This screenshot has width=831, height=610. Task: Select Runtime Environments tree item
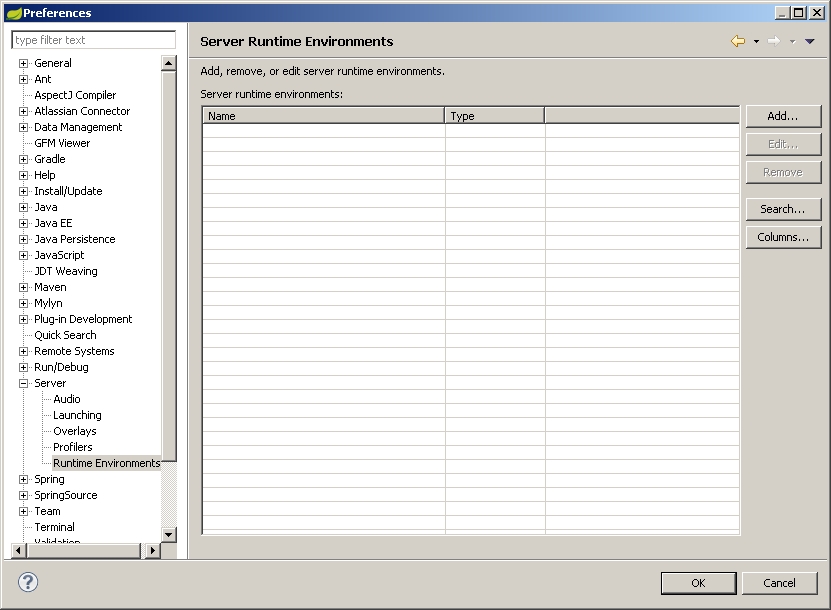click(x=107, y=463)
